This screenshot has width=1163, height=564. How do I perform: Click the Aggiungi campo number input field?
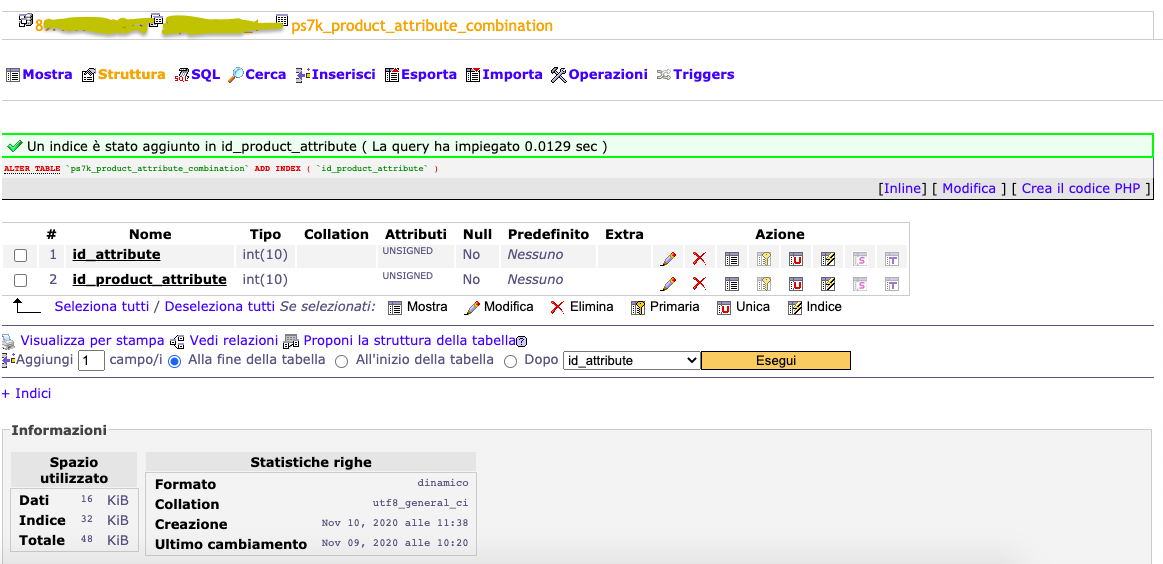pyautogui.click(x=91, y=361)
